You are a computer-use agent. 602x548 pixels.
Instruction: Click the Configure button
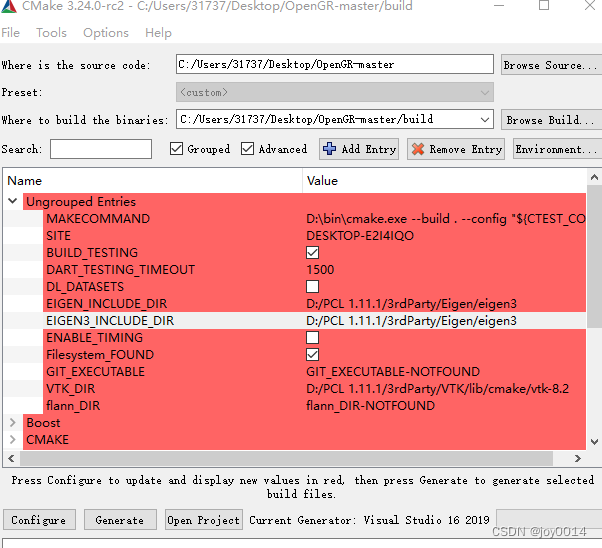point(39,520)
